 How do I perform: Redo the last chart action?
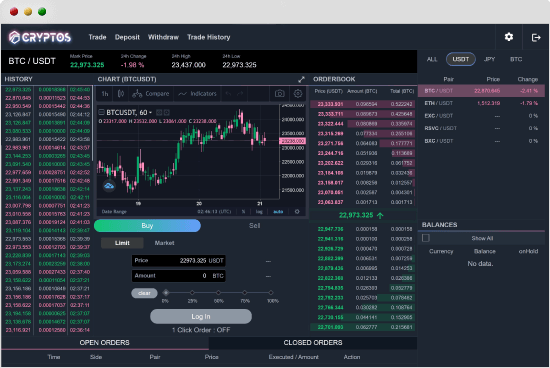pos(240,94)
